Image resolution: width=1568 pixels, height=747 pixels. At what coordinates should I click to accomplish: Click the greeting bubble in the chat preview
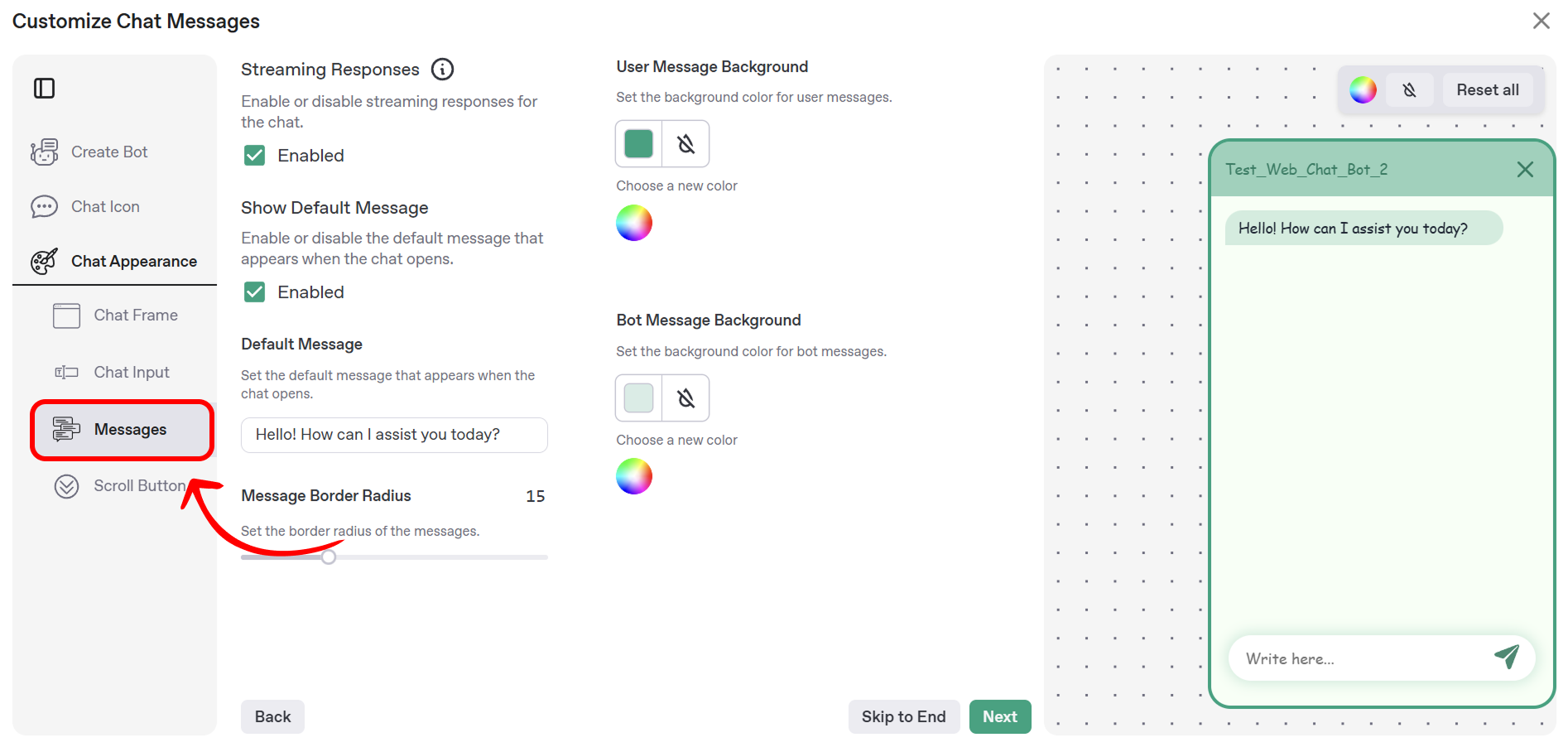point(1364,228)
